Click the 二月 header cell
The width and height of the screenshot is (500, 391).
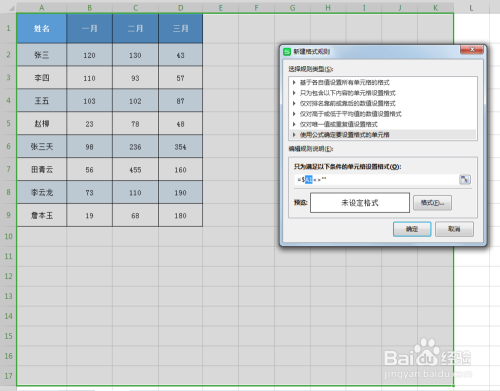click(136, 29)
